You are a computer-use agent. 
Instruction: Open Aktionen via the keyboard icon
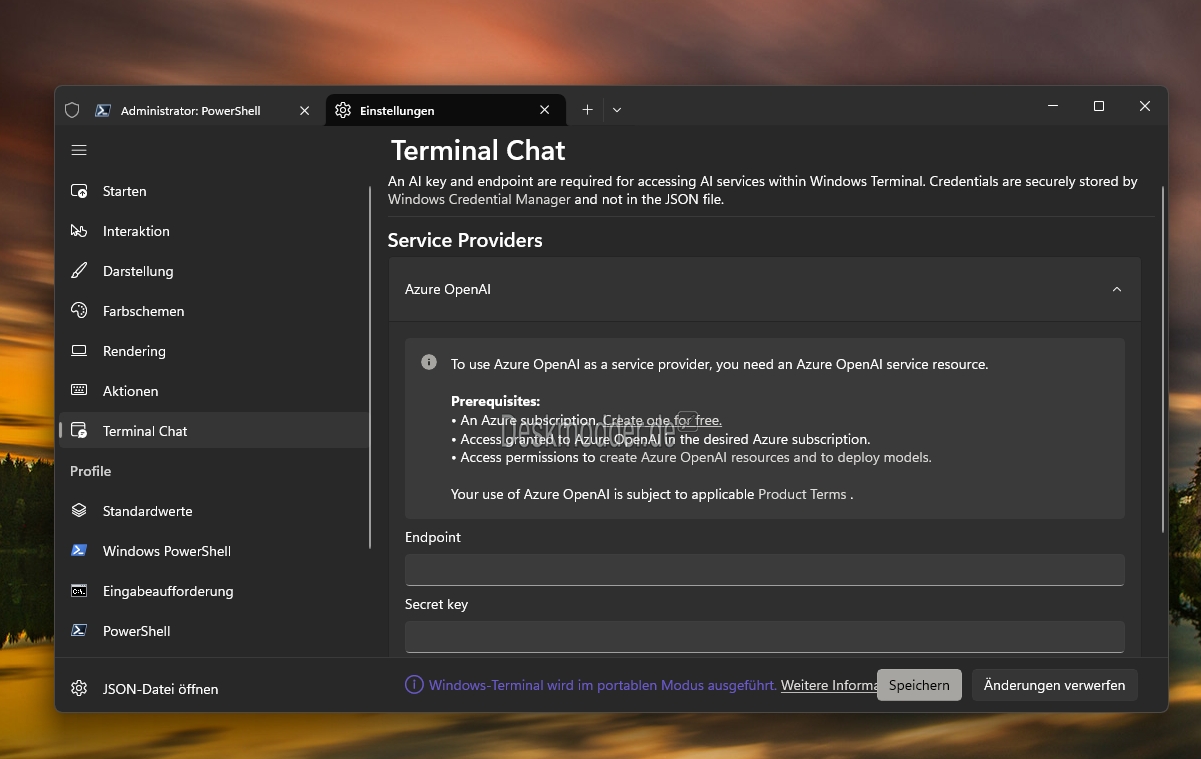79,391
